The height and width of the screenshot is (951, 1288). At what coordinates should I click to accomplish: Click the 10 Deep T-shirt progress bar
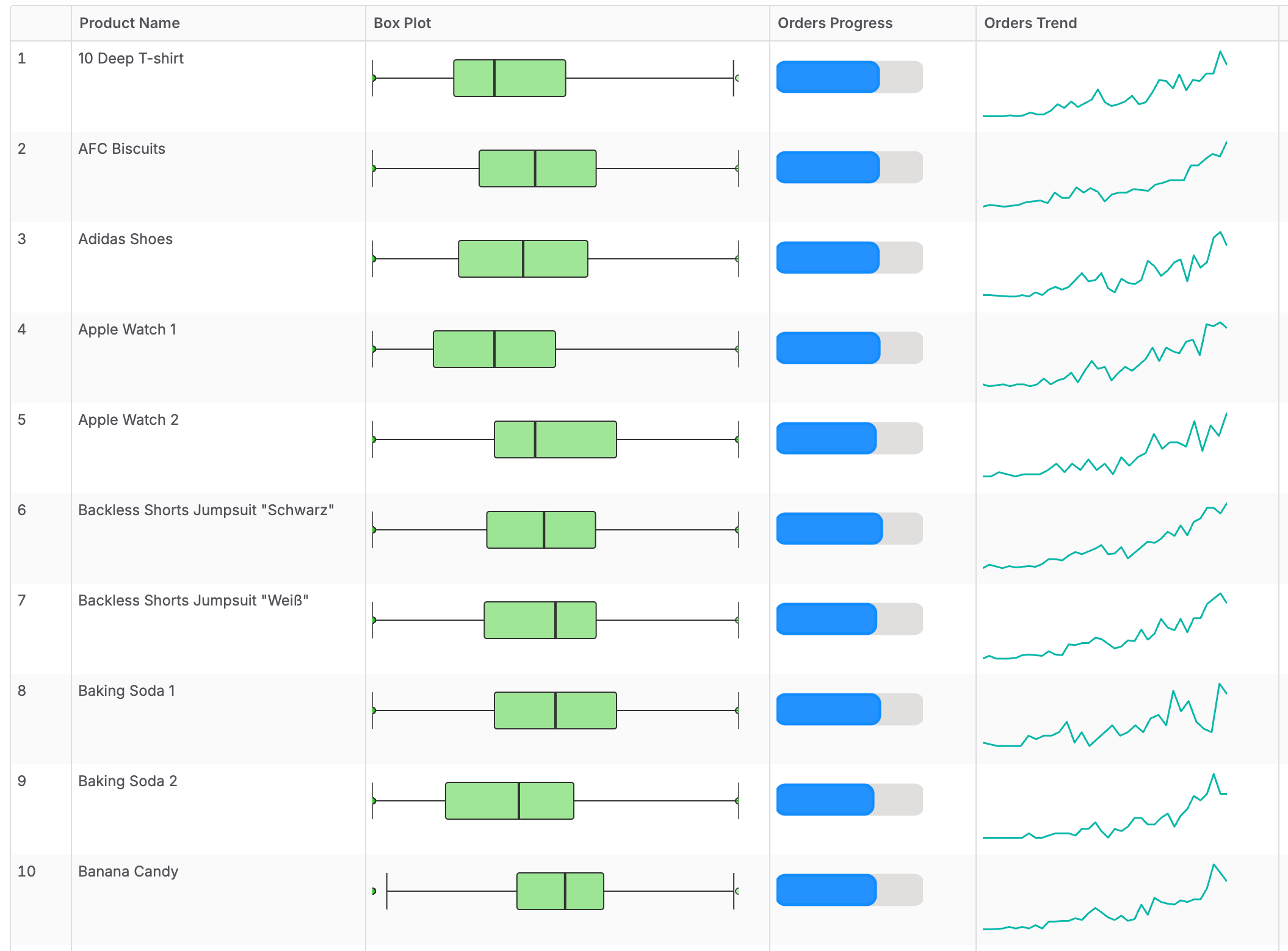(x=849, y=77)
